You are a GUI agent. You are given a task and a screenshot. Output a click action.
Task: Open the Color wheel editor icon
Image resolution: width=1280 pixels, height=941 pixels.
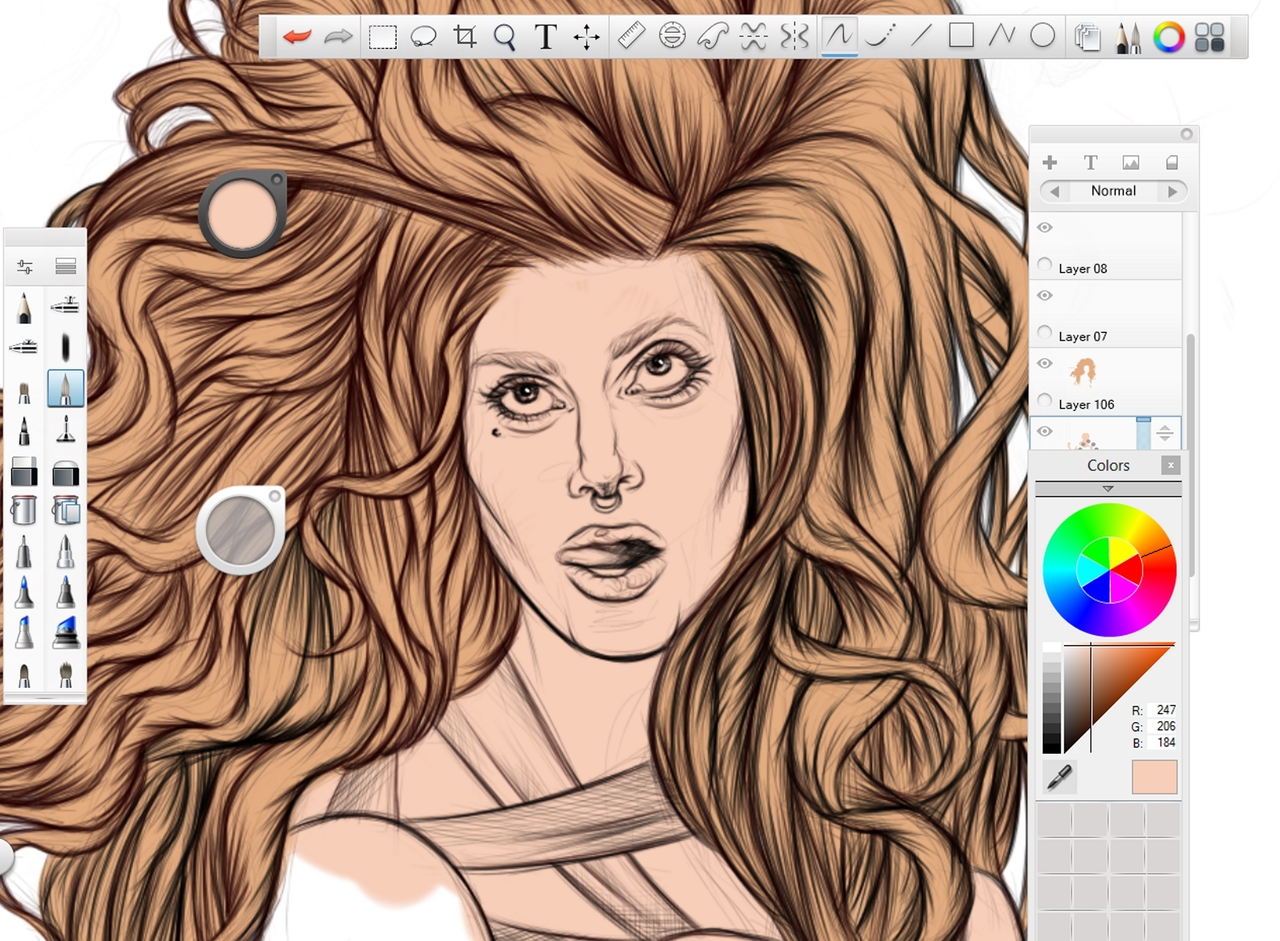pyautogui.click(x=1169, y=38)
